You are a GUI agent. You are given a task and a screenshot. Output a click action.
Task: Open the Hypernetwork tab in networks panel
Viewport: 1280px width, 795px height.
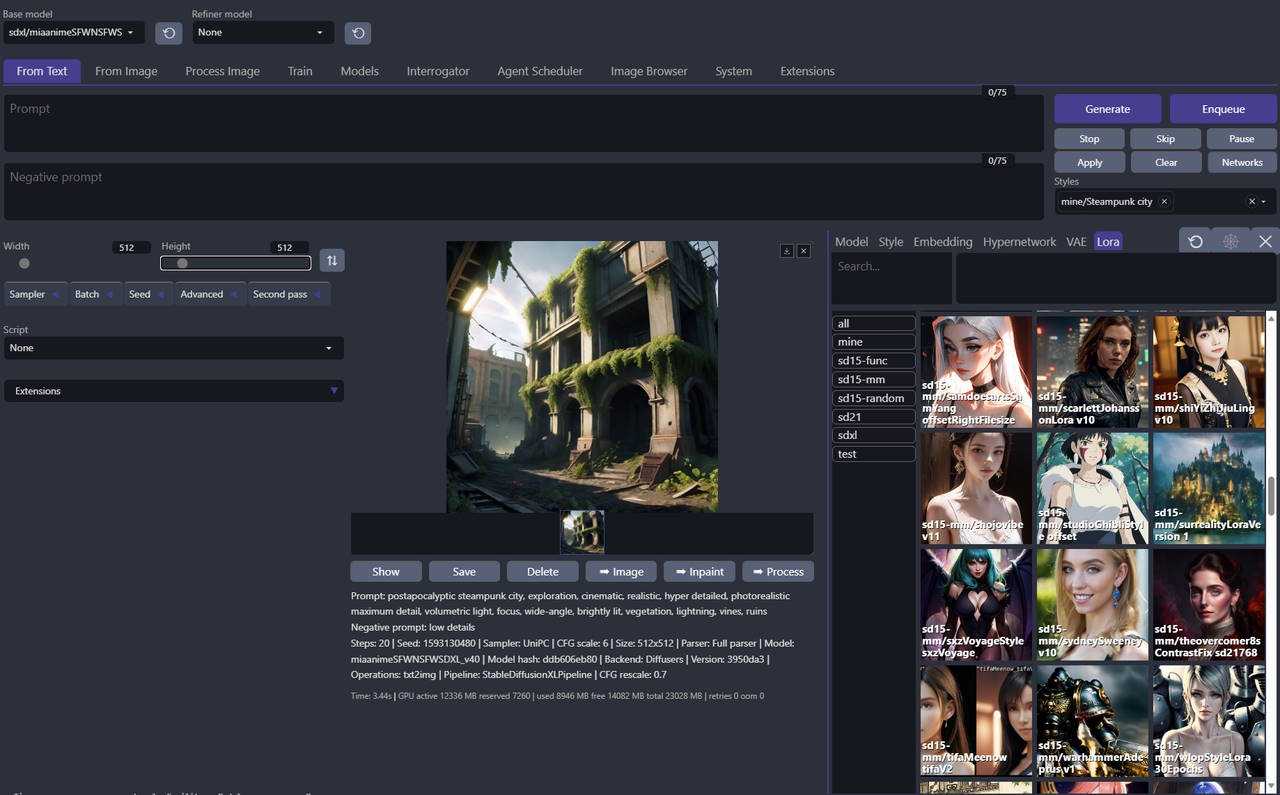pos(1019,242)
